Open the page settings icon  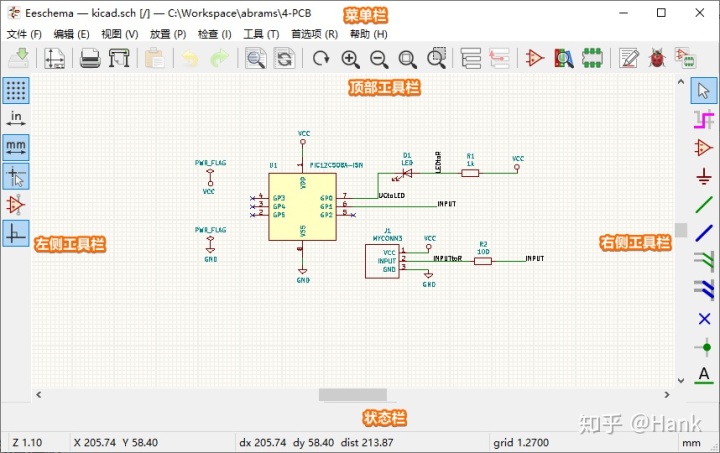pos(55,58)
